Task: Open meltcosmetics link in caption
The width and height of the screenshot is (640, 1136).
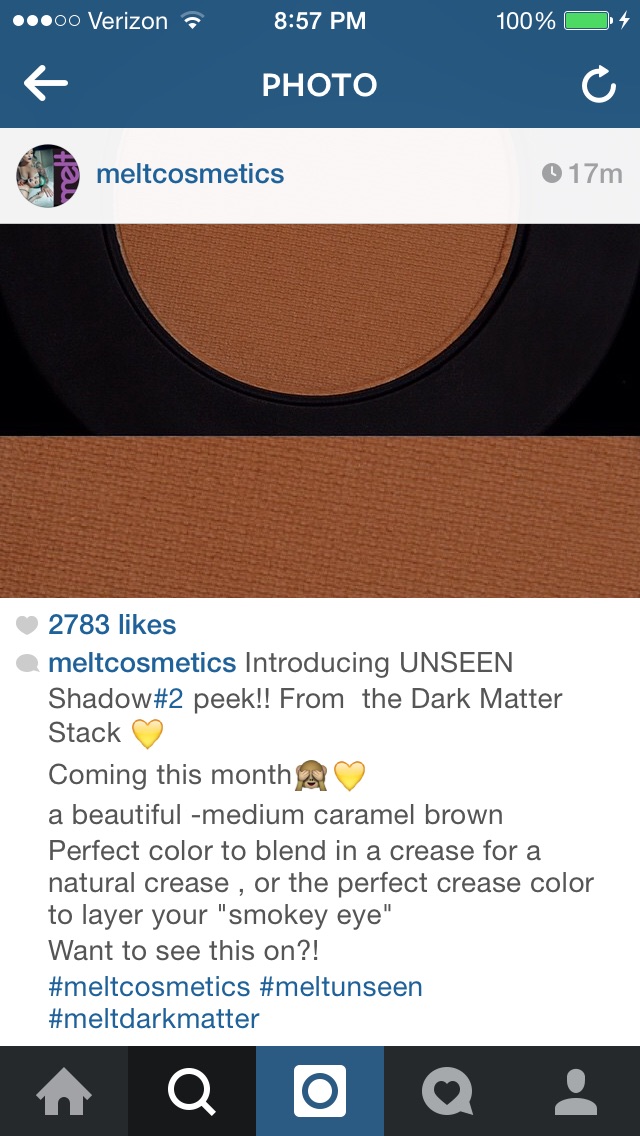Action: coord(142,662)
